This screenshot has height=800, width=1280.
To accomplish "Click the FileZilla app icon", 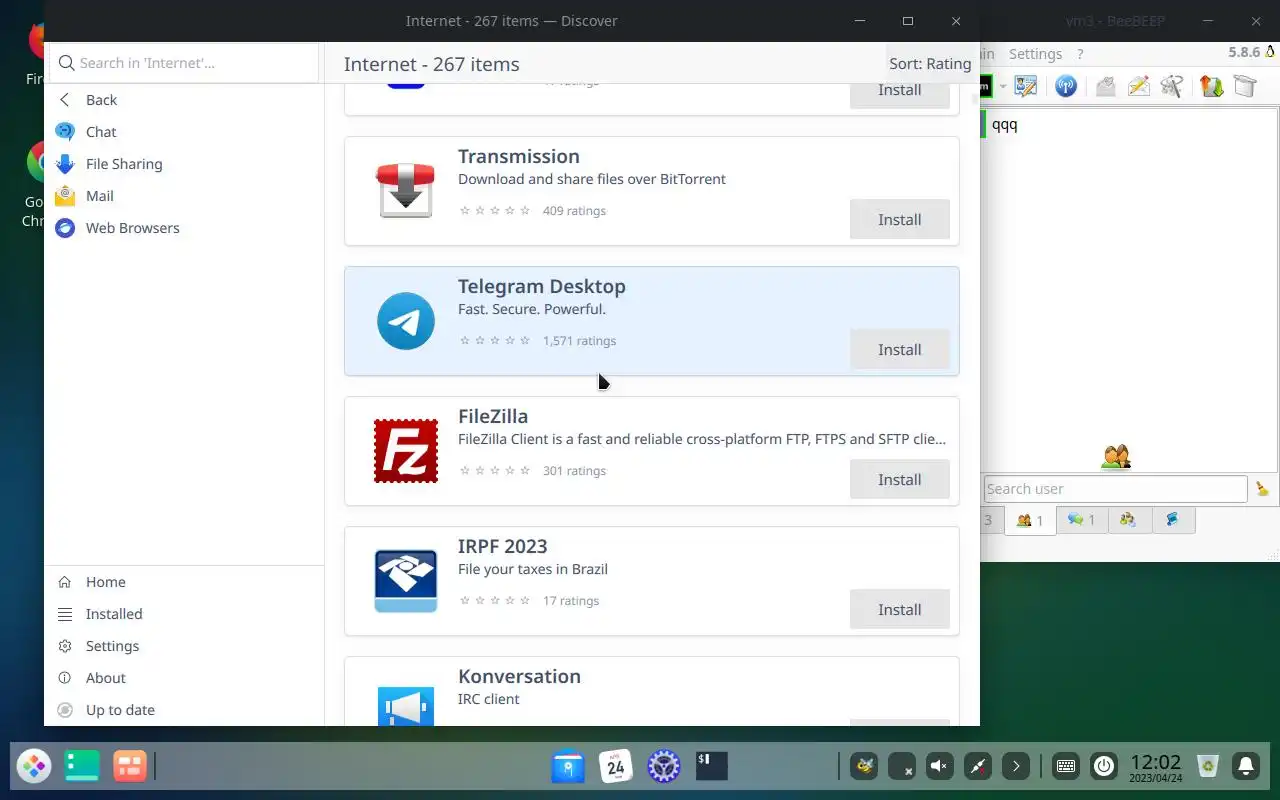I will pyautogui.click(x=406, y=451).
